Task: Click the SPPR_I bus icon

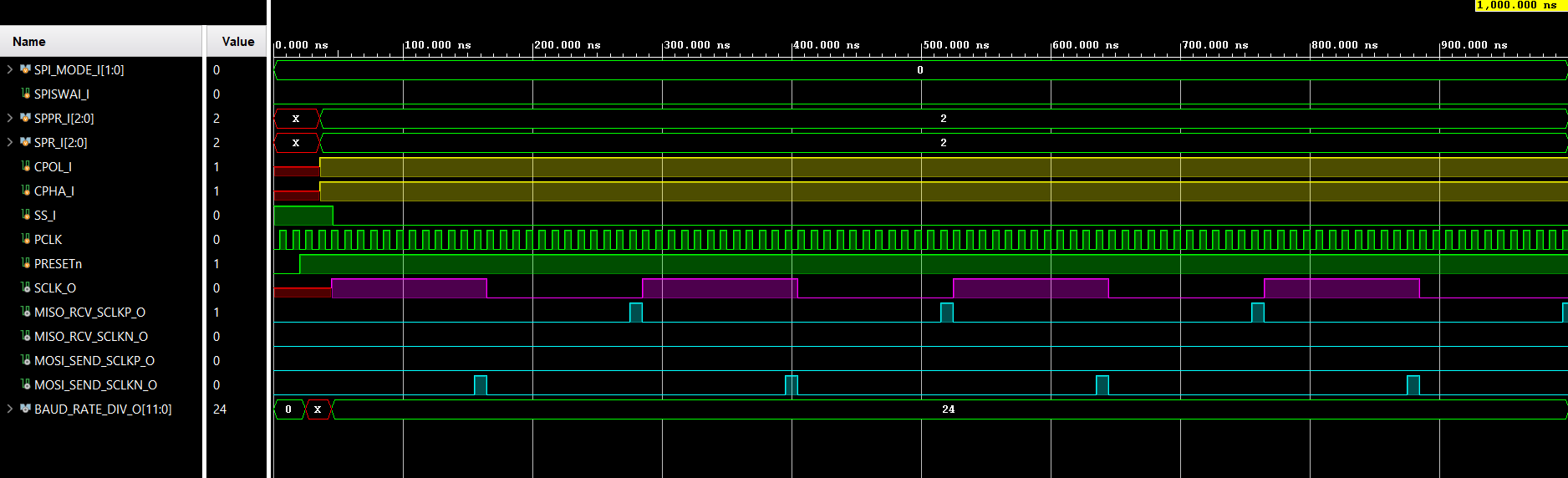Action: [x=25, y=119]
